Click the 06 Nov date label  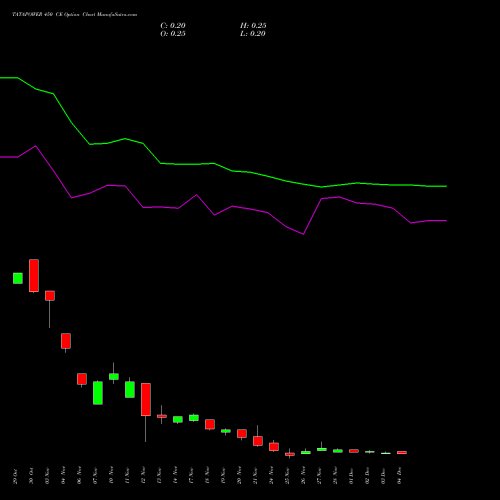pos(79,476)
